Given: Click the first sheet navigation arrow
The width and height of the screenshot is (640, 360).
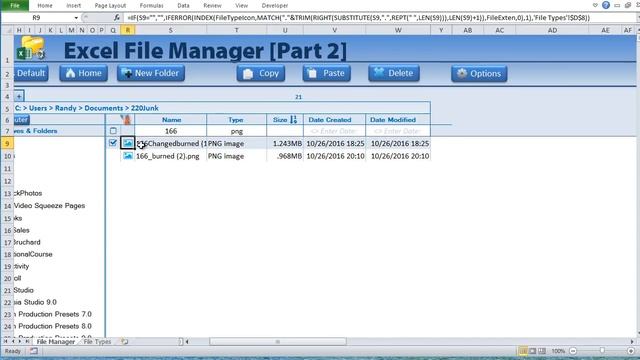Looking at the screenshot, I should [x=6, y=342].
